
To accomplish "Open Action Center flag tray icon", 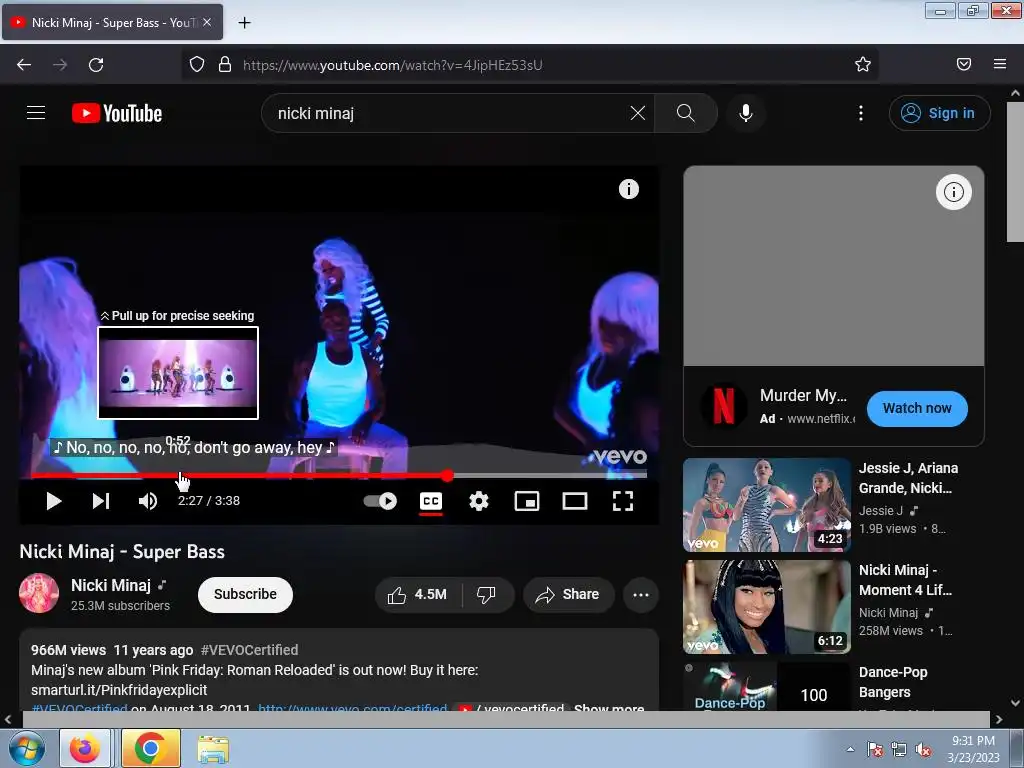I will click(874, 750).
